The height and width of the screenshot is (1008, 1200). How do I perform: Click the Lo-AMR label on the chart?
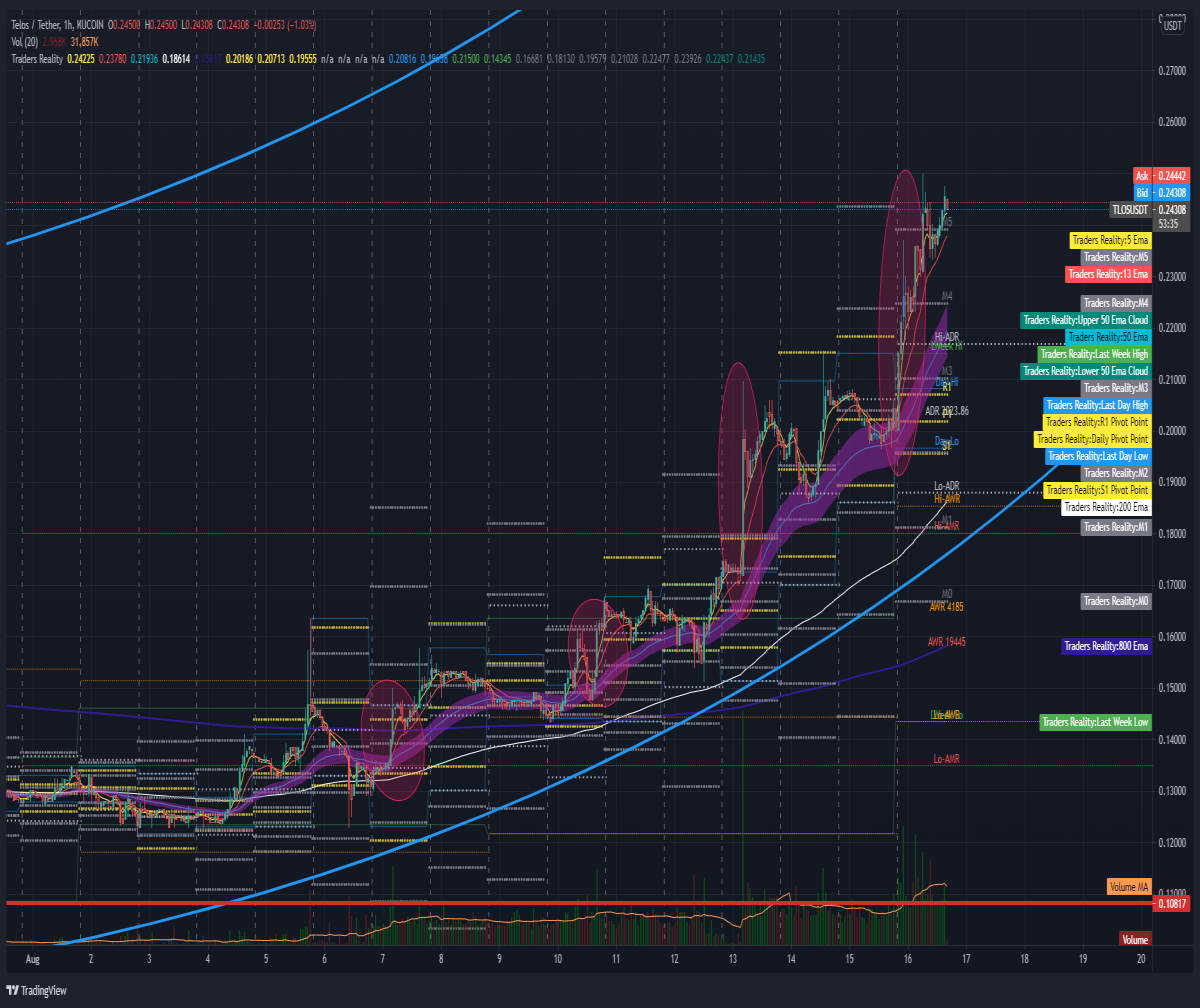pyautogui.click(x=946, y=759)
